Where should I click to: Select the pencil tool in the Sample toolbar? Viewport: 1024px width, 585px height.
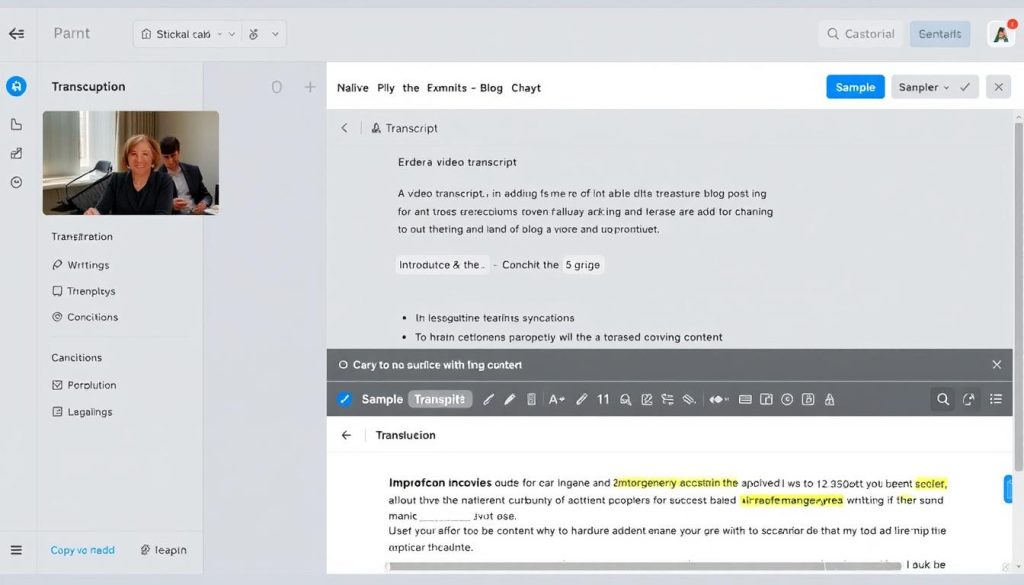[x=488, y=399]
